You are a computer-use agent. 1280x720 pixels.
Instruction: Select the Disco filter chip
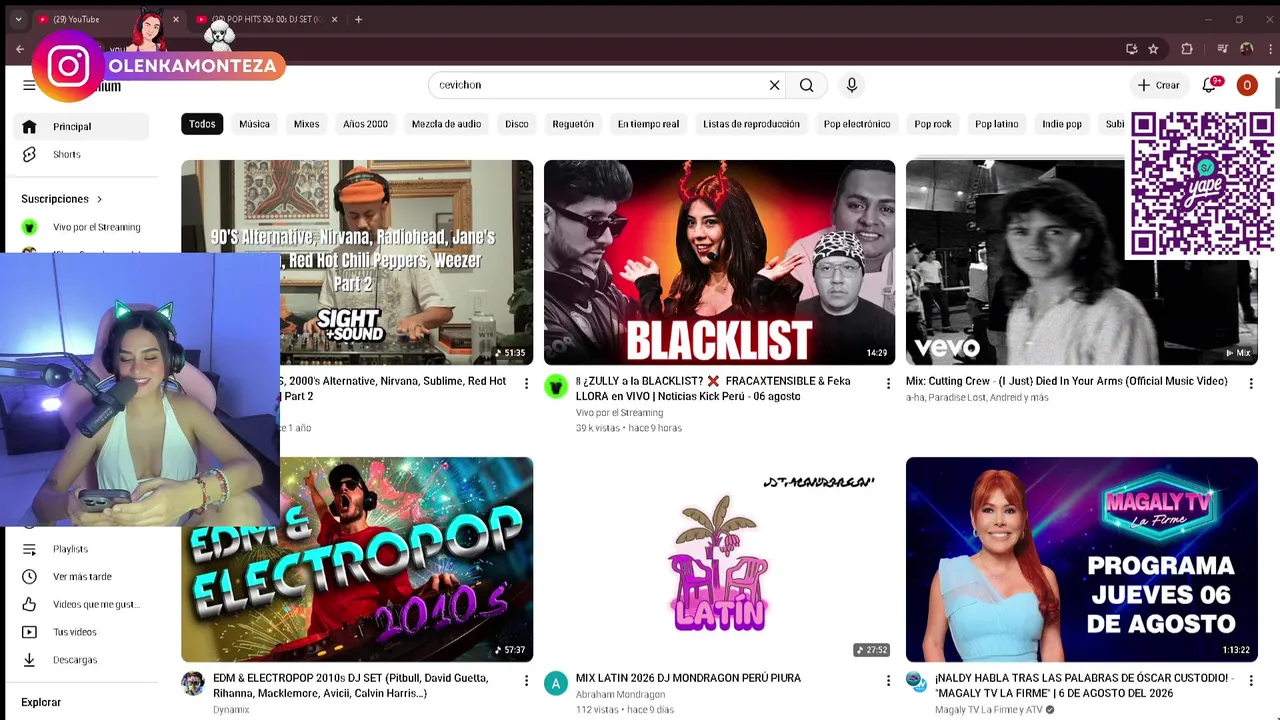coord(517,124)
